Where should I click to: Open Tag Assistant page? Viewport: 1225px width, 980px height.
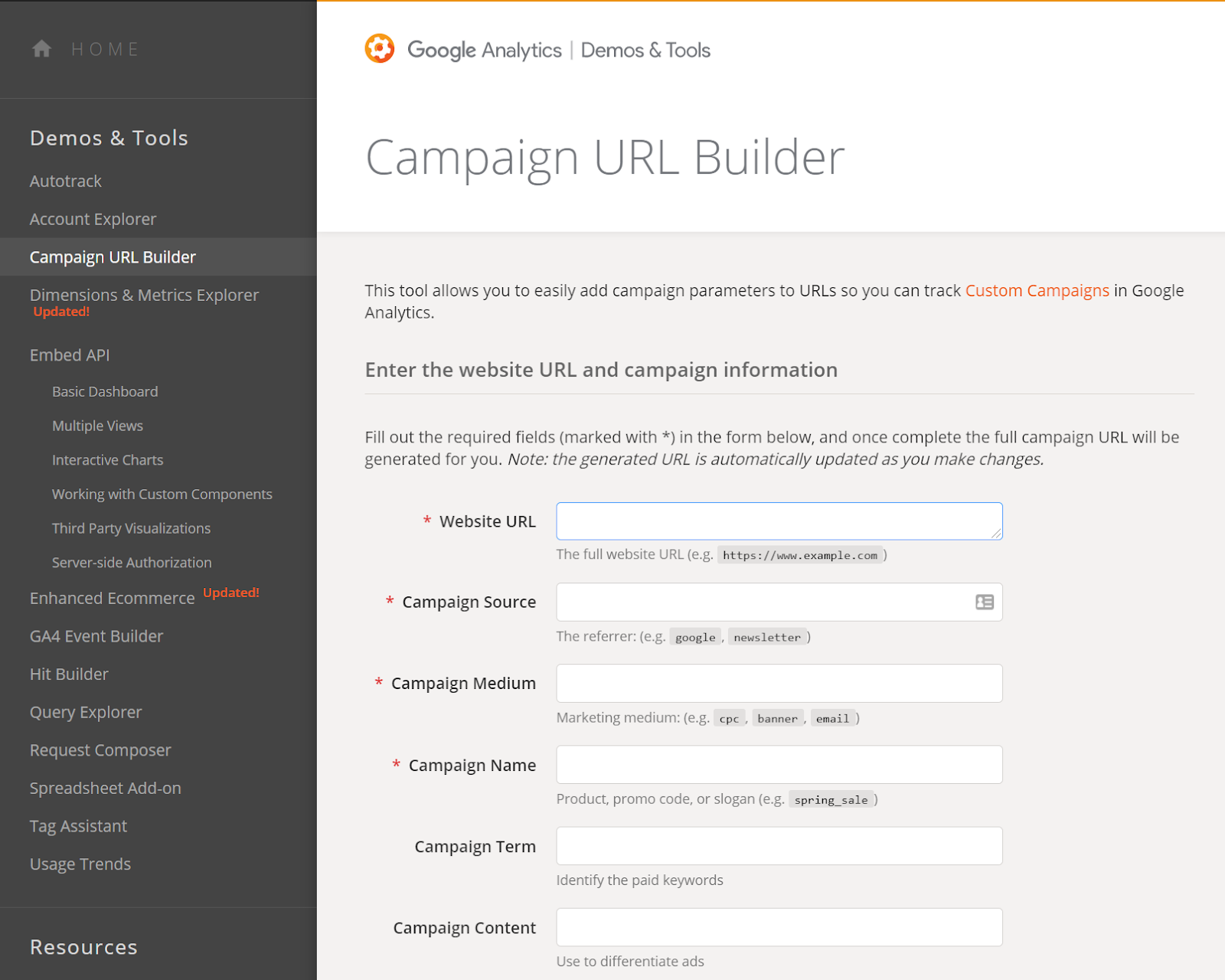tap(78, 827)
